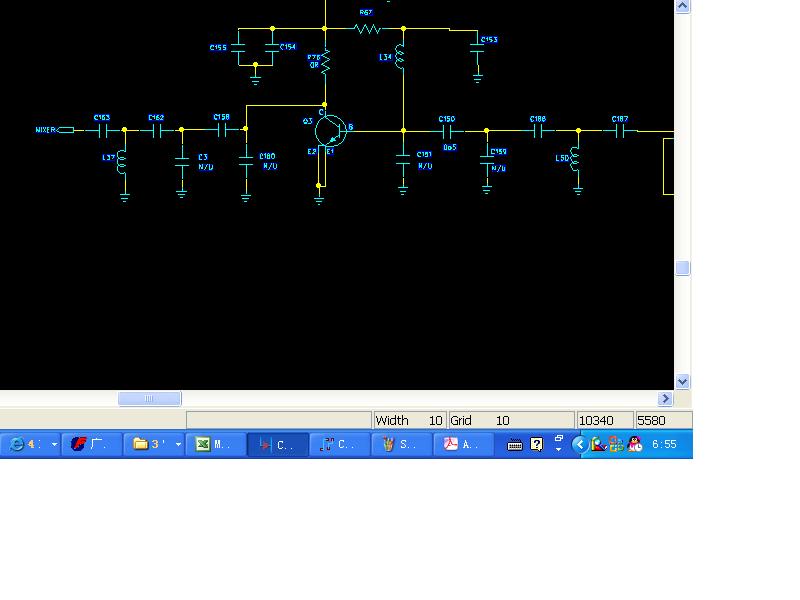Open the QQ penguin tray icon
This screenshot has width=800, height=600.
coord(635,444)
